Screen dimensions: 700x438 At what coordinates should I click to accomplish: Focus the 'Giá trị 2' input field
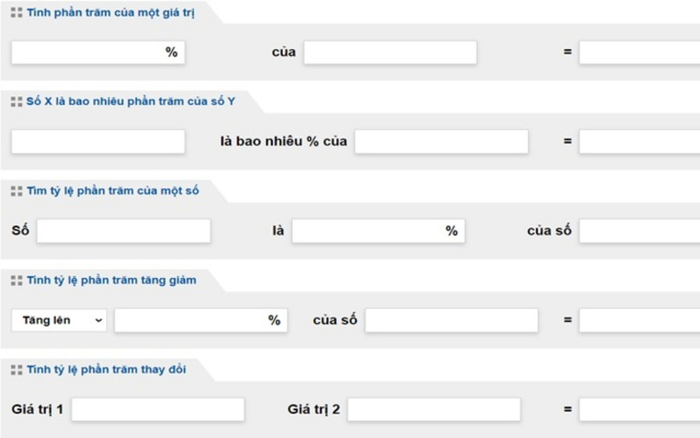coord(434,410)
